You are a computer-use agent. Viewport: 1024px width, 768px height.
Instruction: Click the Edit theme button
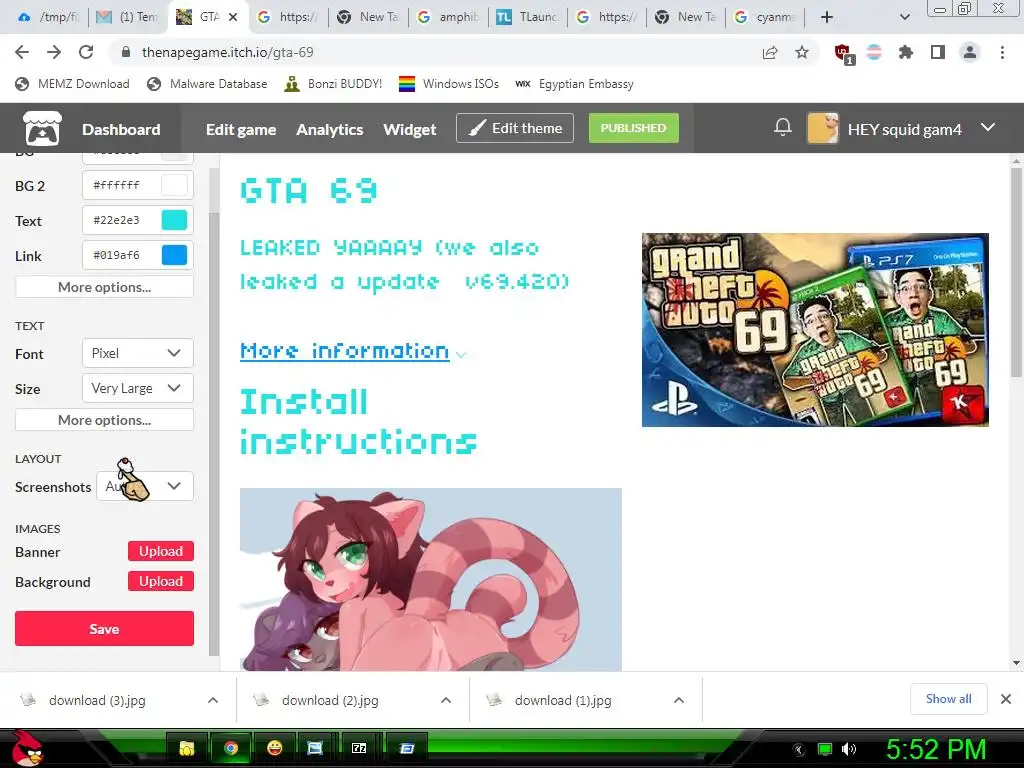(515, 128)
